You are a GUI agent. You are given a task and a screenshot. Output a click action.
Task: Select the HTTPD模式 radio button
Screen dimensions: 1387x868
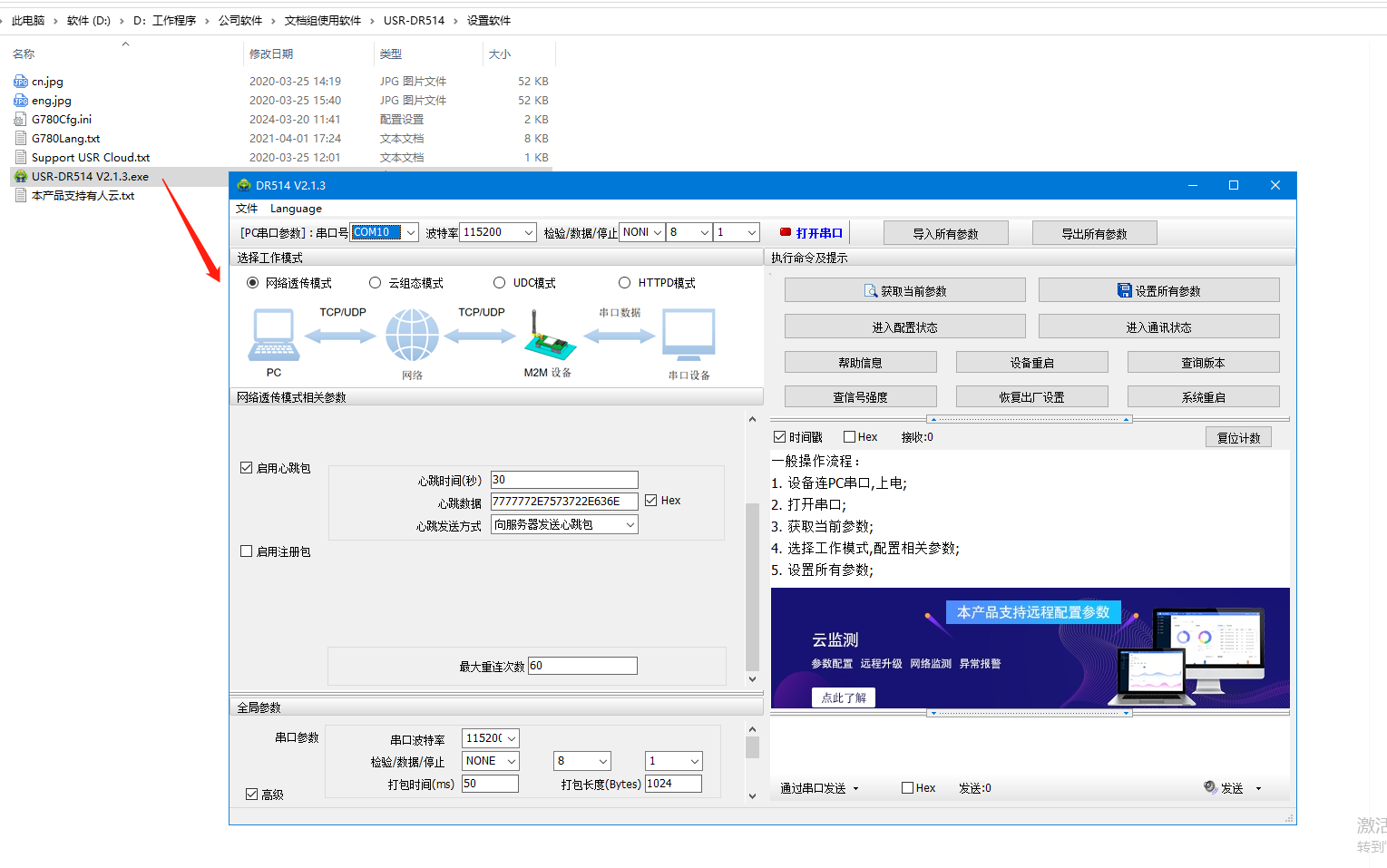[x=625, y=283]
